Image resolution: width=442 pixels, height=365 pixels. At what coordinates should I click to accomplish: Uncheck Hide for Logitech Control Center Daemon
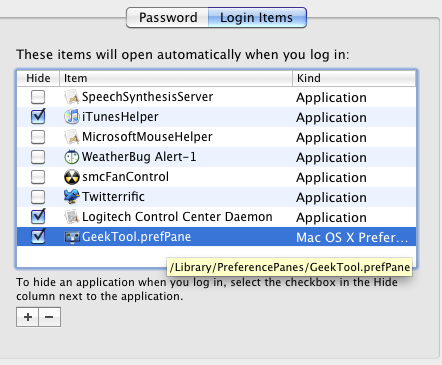[38, 216]
